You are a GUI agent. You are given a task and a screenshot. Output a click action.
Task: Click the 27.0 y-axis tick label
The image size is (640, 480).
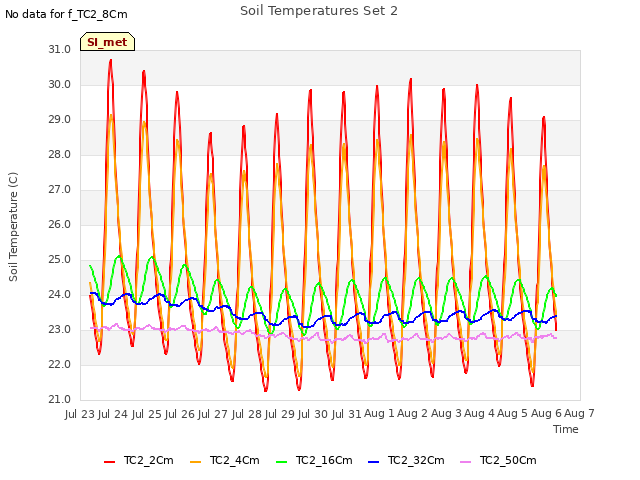click(60, 189)
